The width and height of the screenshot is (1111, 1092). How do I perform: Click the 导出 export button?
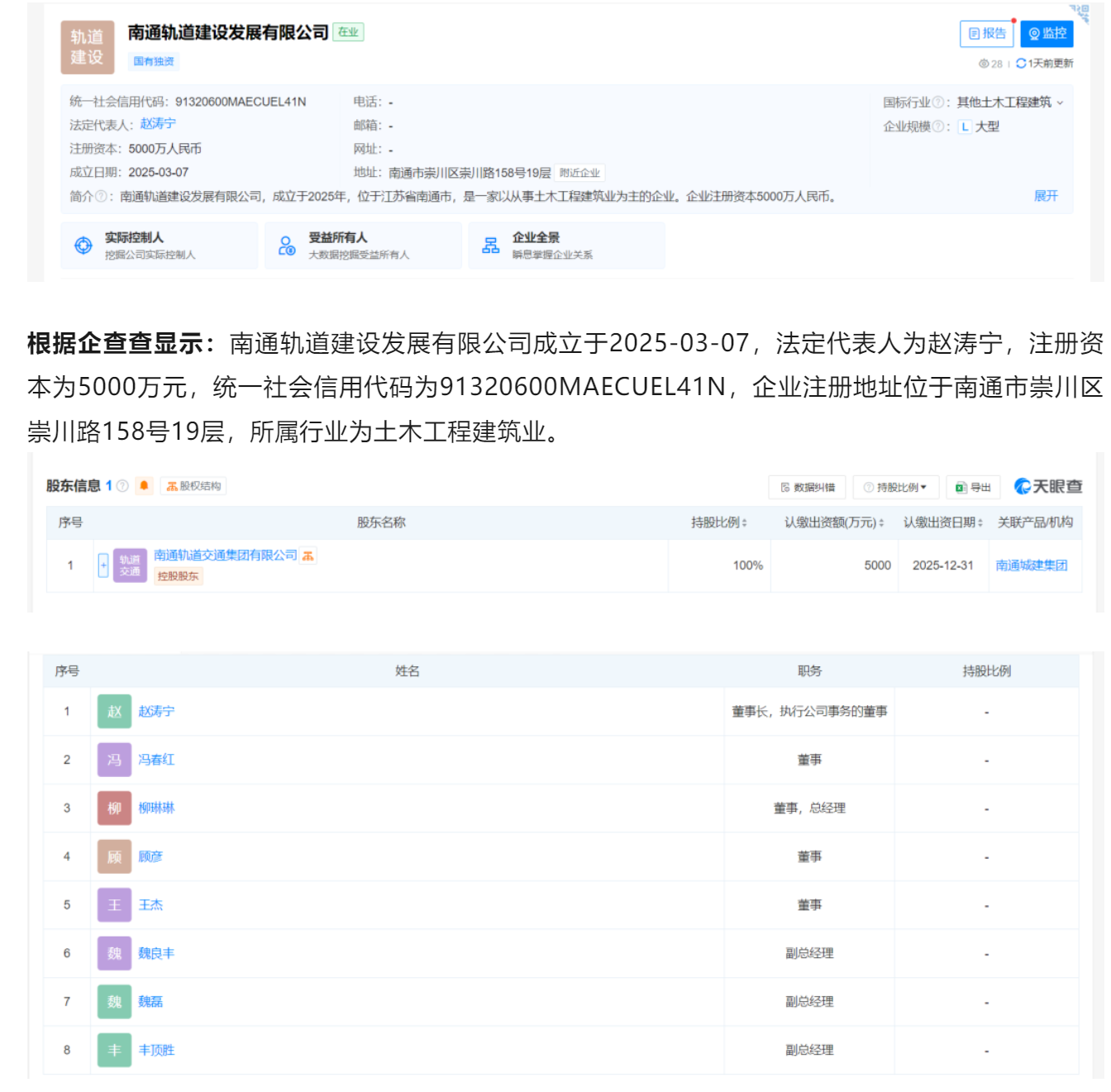(x=973, y=487)
